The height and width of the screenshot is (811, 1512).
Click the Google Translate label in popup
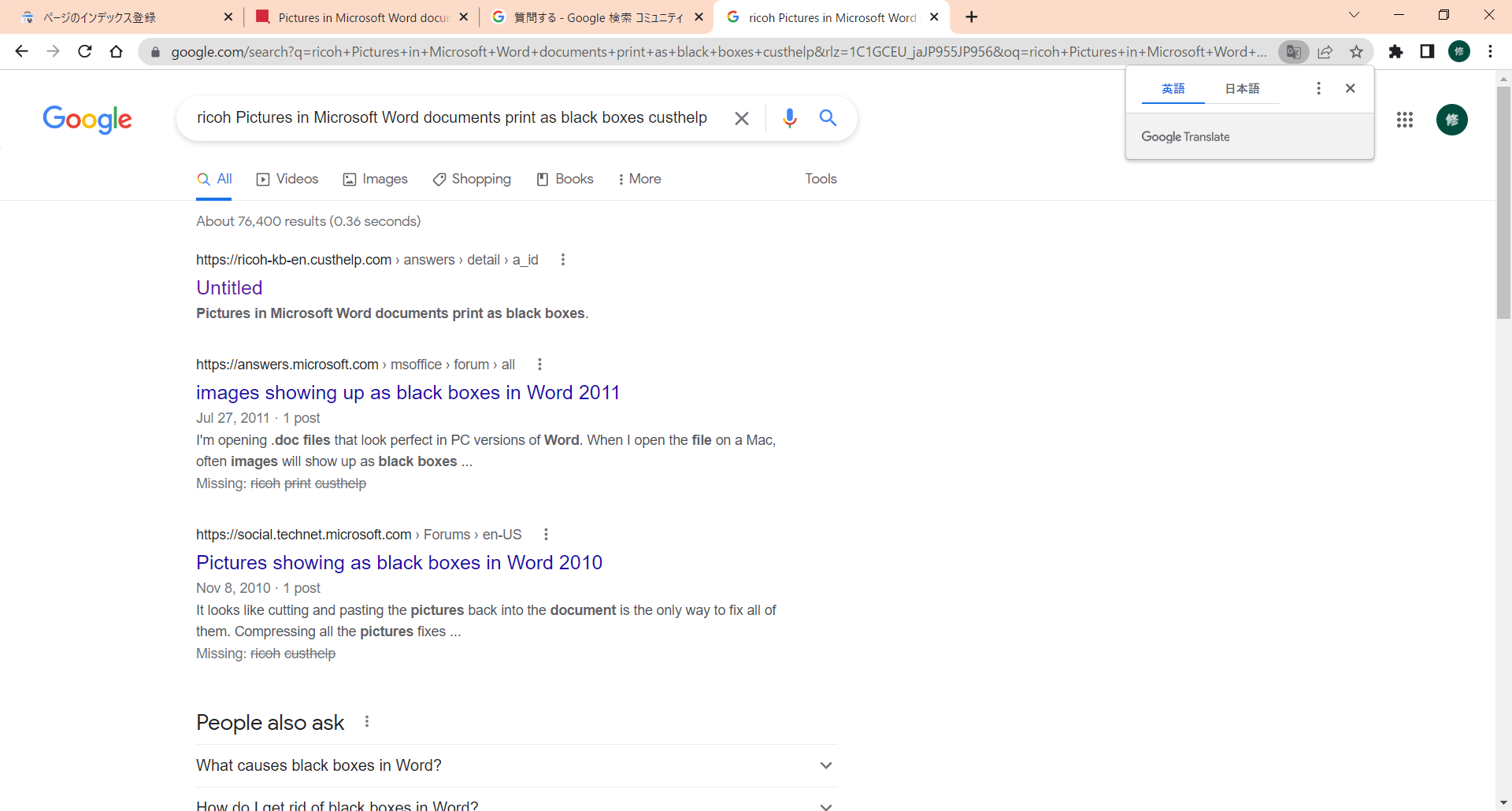click(x=1185, y=136)
